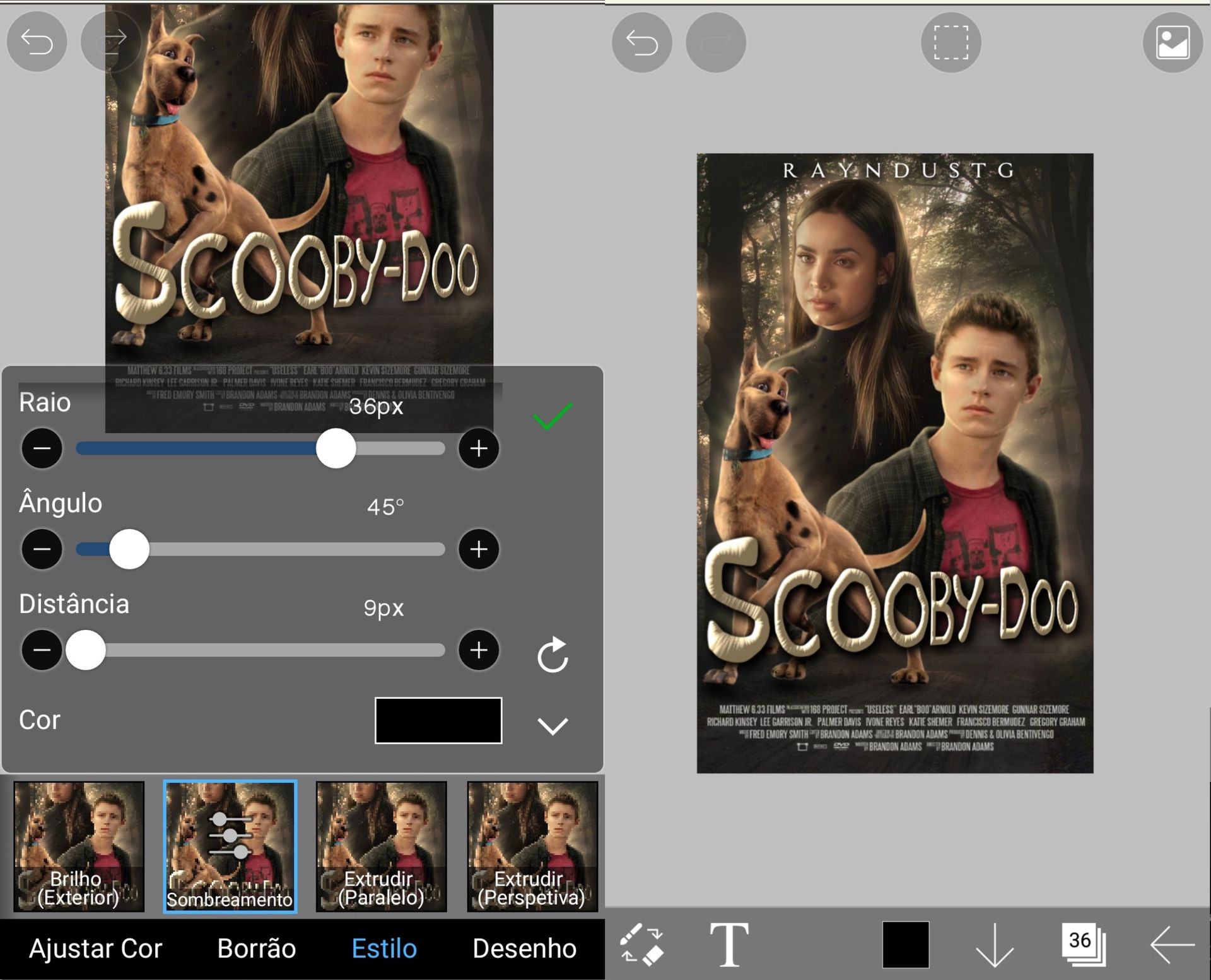Open the Cor black color swatch

[438, 720]
